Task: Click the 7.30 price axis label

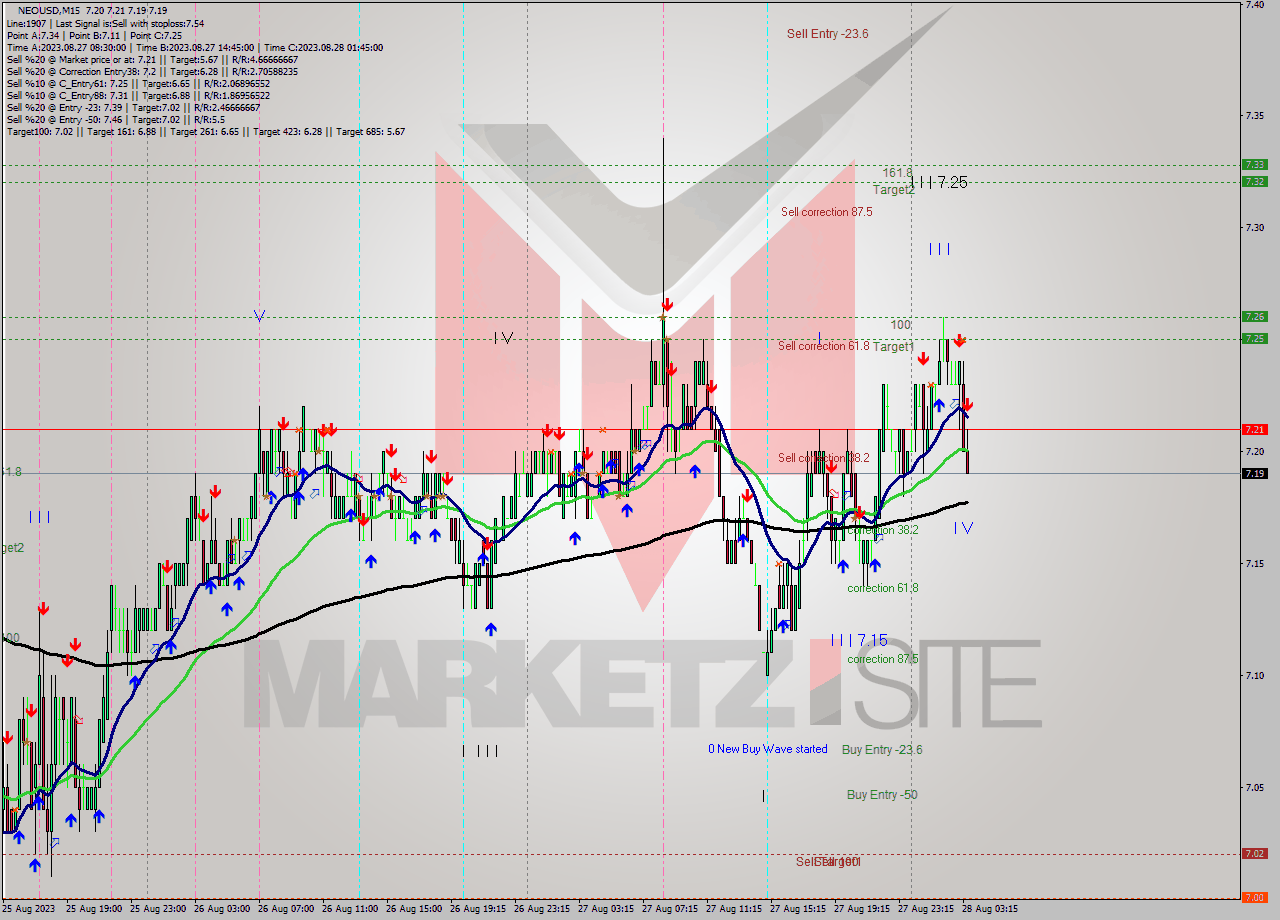Action: 1254,227
